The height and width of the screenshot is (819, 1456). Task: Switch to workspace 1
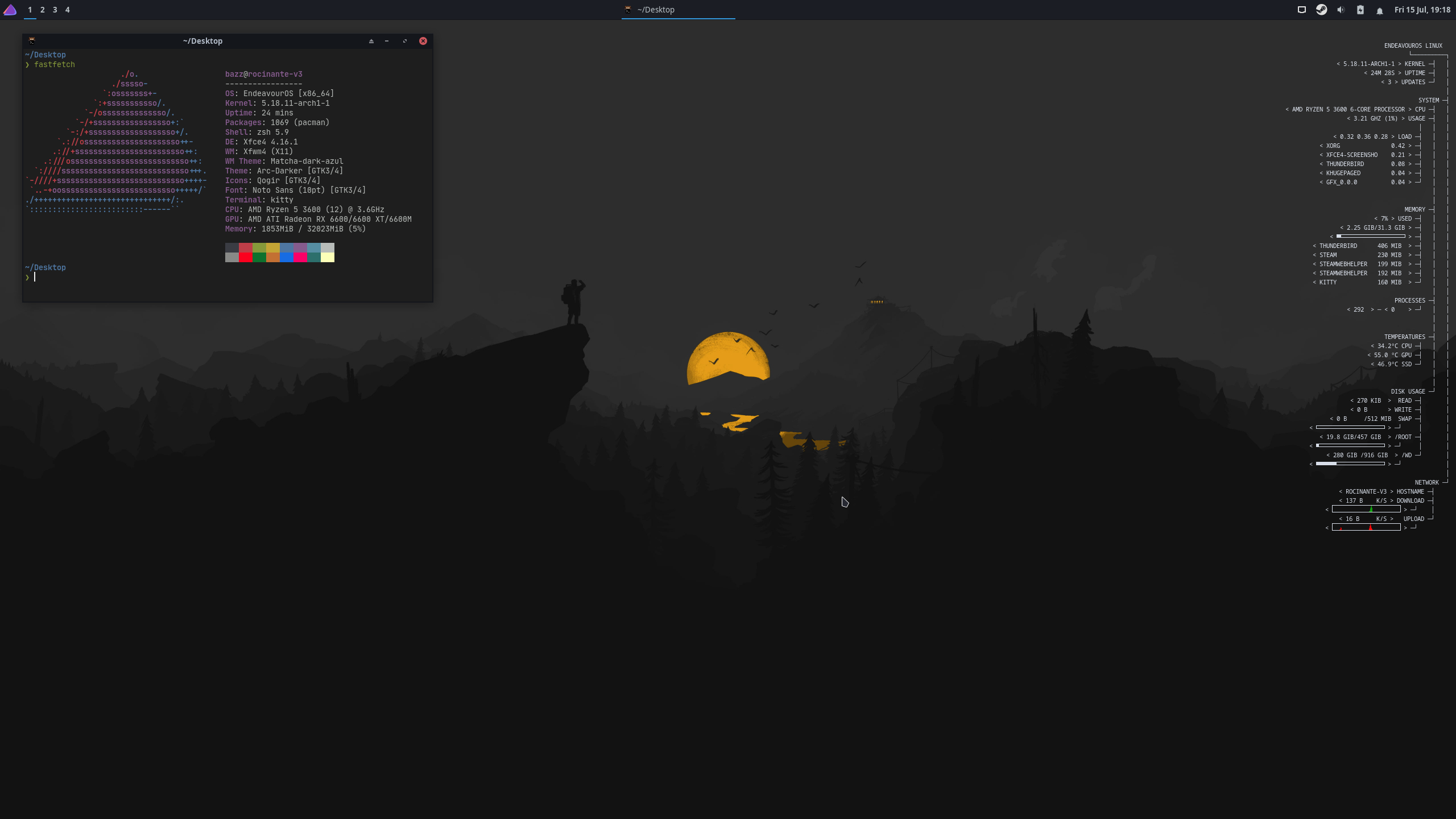tap(30, 10)
